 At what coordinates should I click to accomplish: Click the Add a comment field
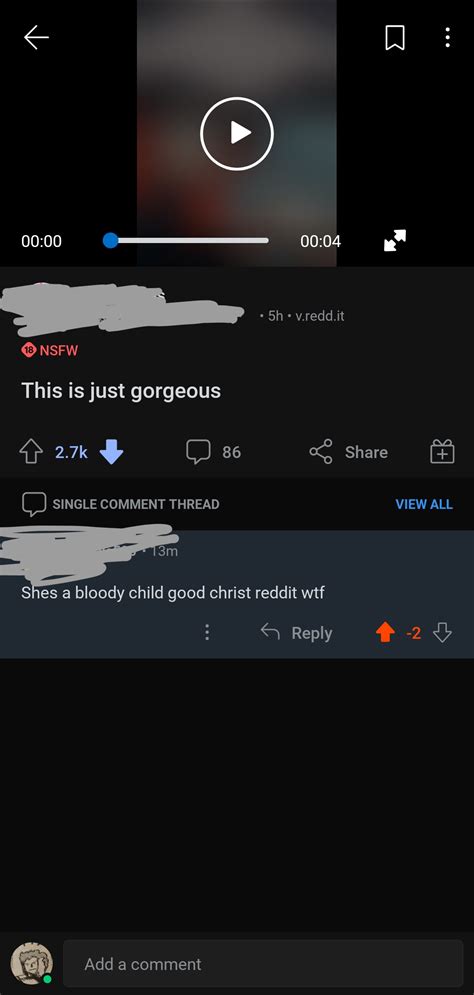click(x=263, y=964)
